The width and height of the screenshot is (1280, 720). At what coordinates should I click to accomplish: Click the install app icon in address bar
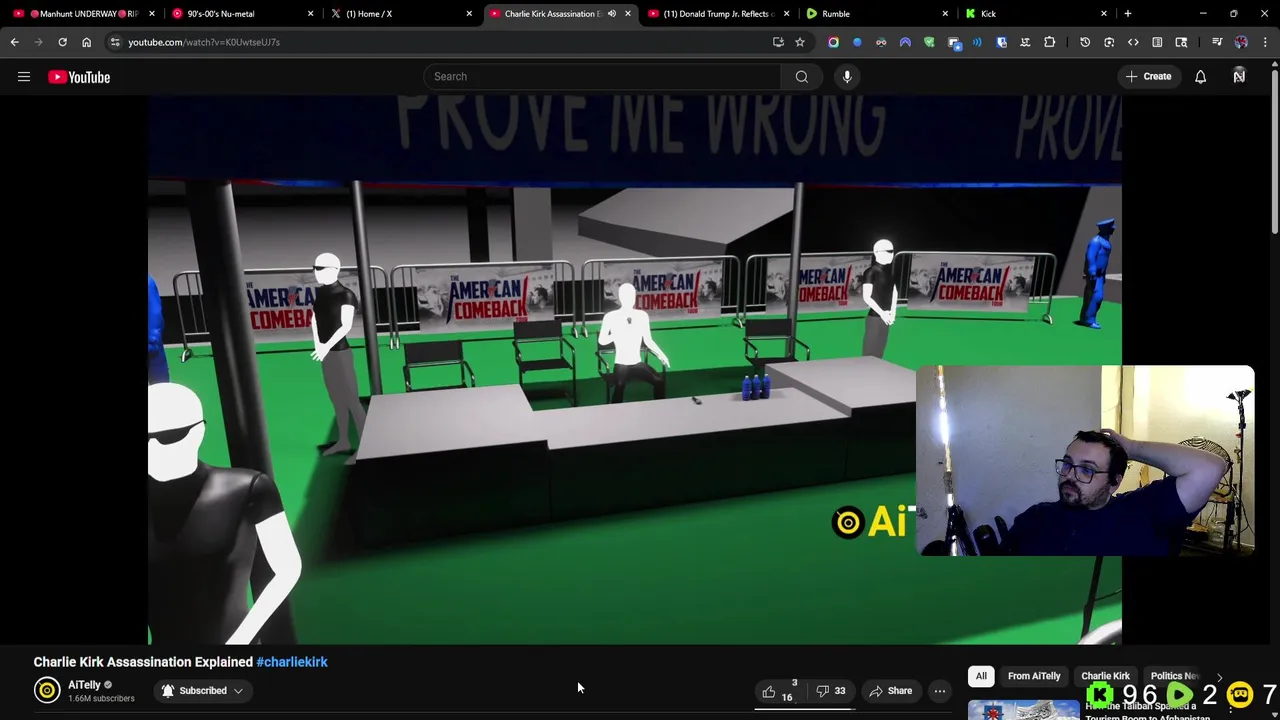click(x=778, y=42)
